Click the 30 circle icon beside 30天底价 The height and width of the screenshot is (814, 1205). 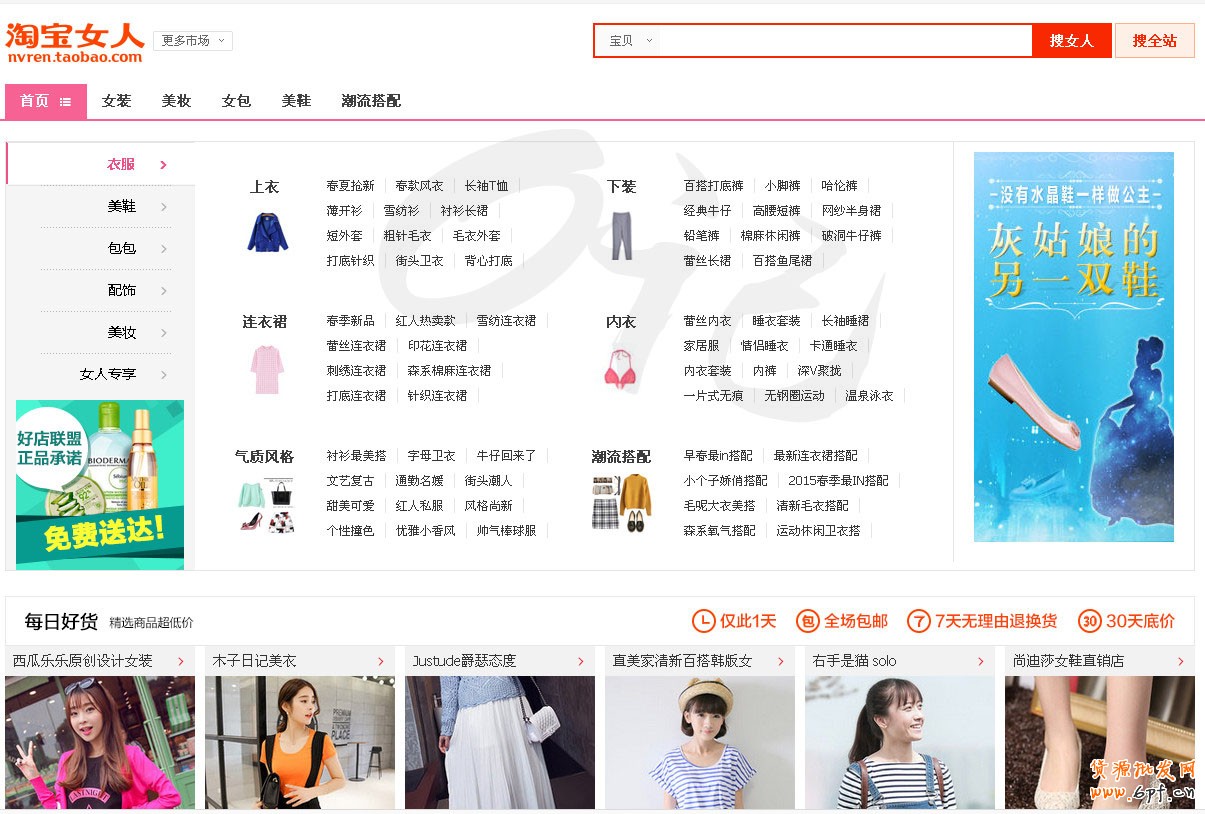(1089, 621)
